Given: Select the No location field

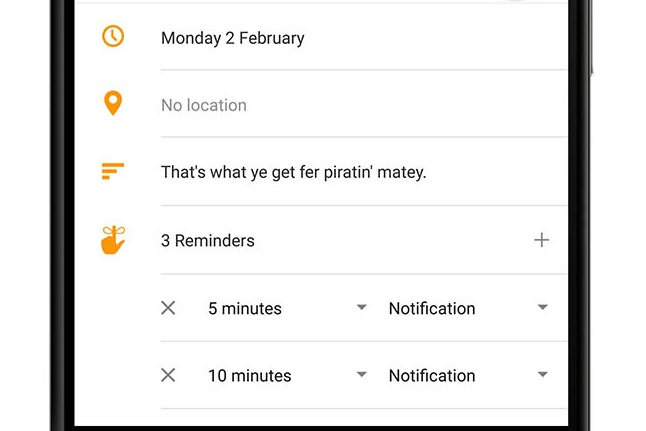Looking at the screenshot, I should [x=204, y=105].
